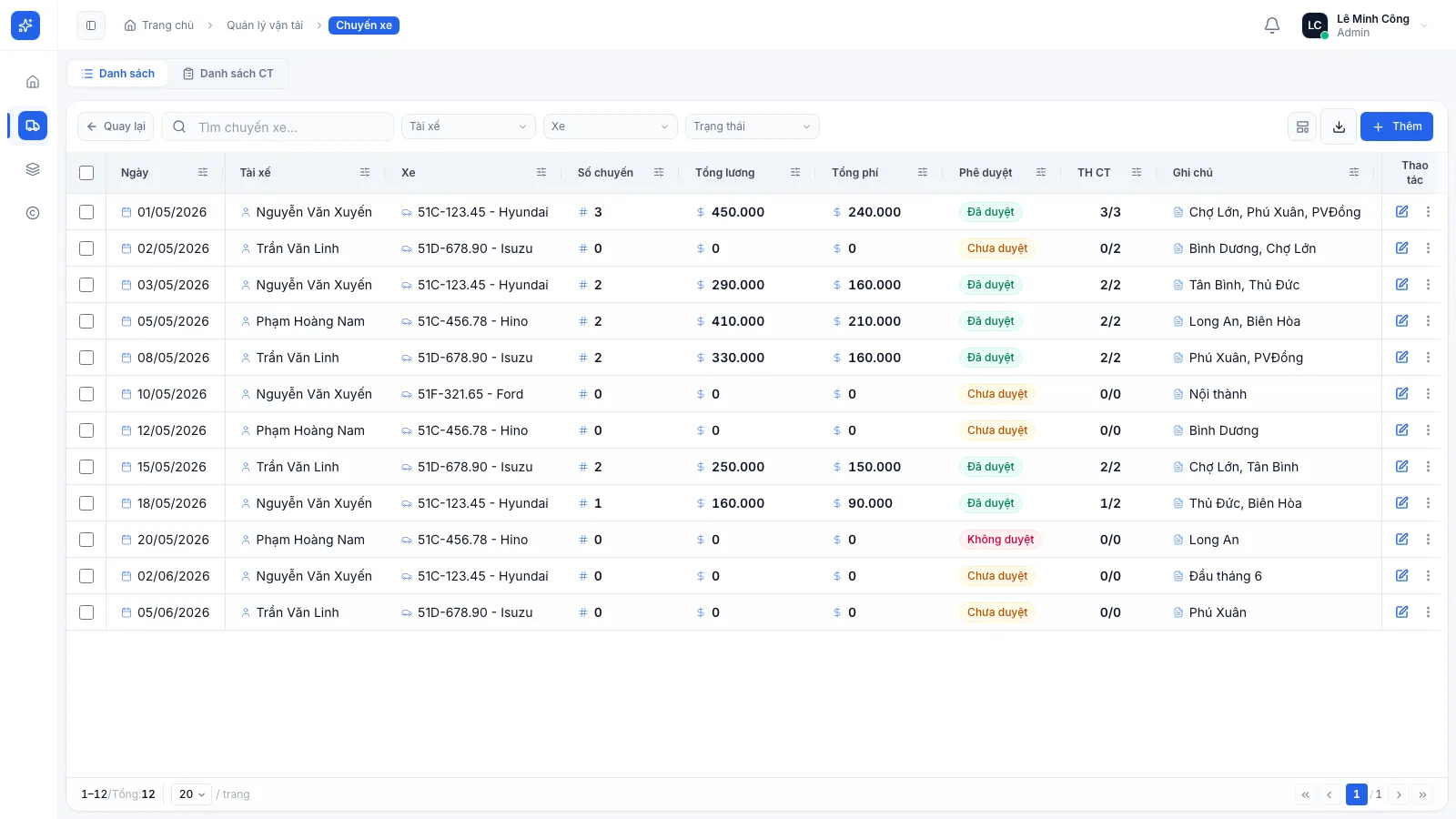
Task: Open the home icon in sidebar
Action: [x=33, y=82]
